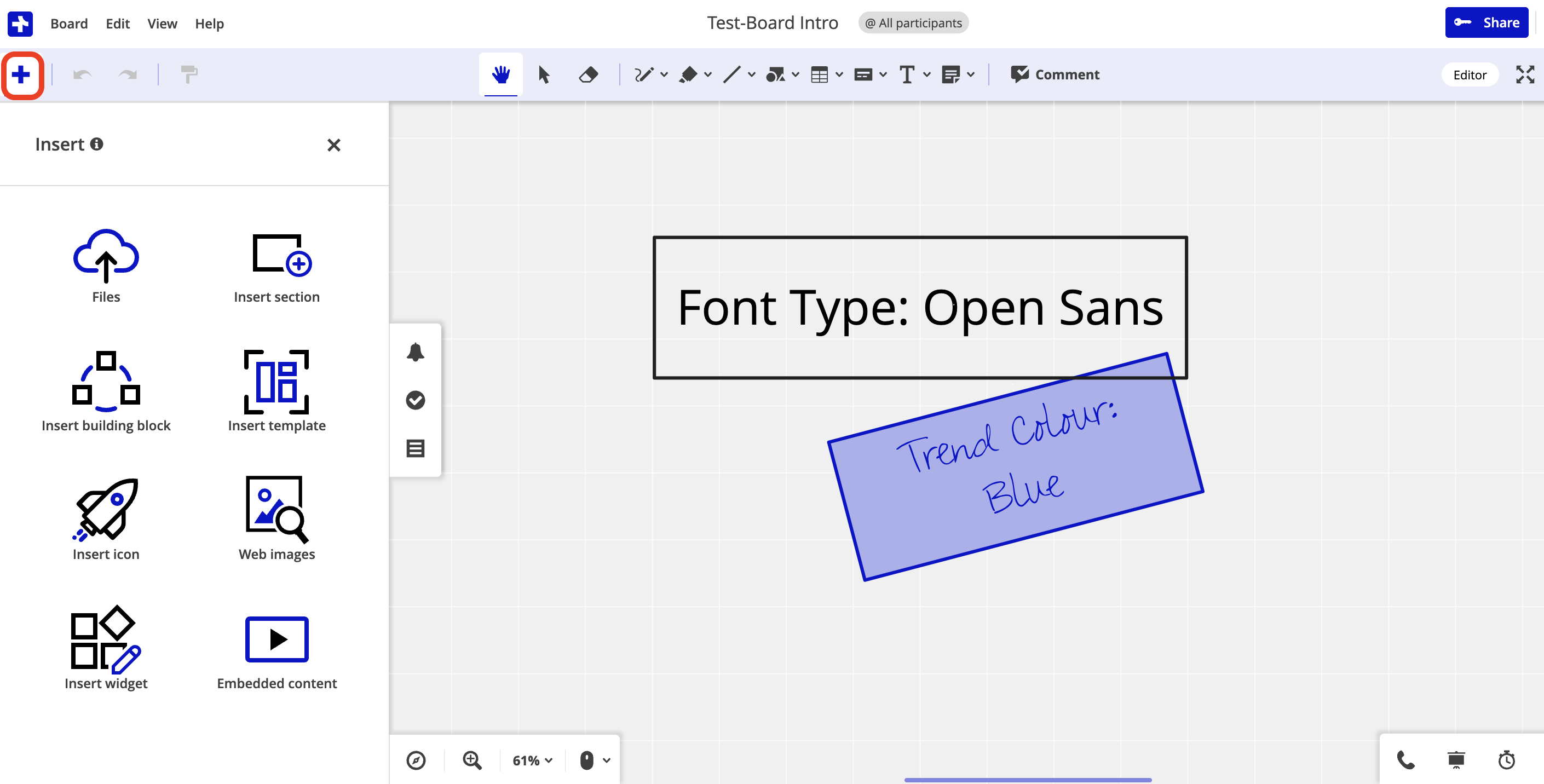Toggle the Insert plus panel button
Image resolution: width=1544 pixels, height=784 pixels.
(21, 75)
